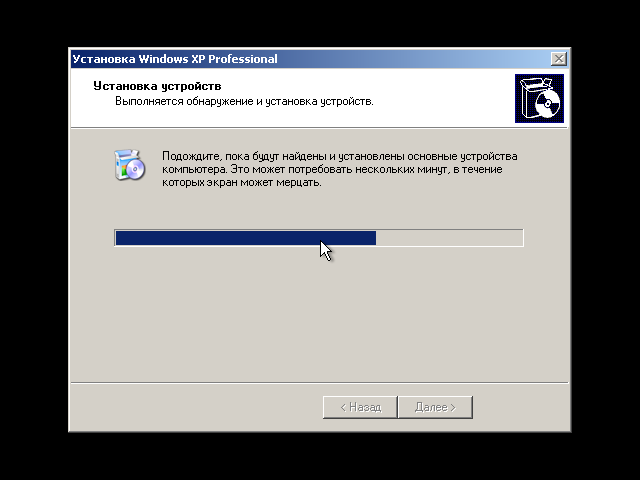Click the gray area left of the "< Назад" button

pyautogui.click(x=196, y=407)
